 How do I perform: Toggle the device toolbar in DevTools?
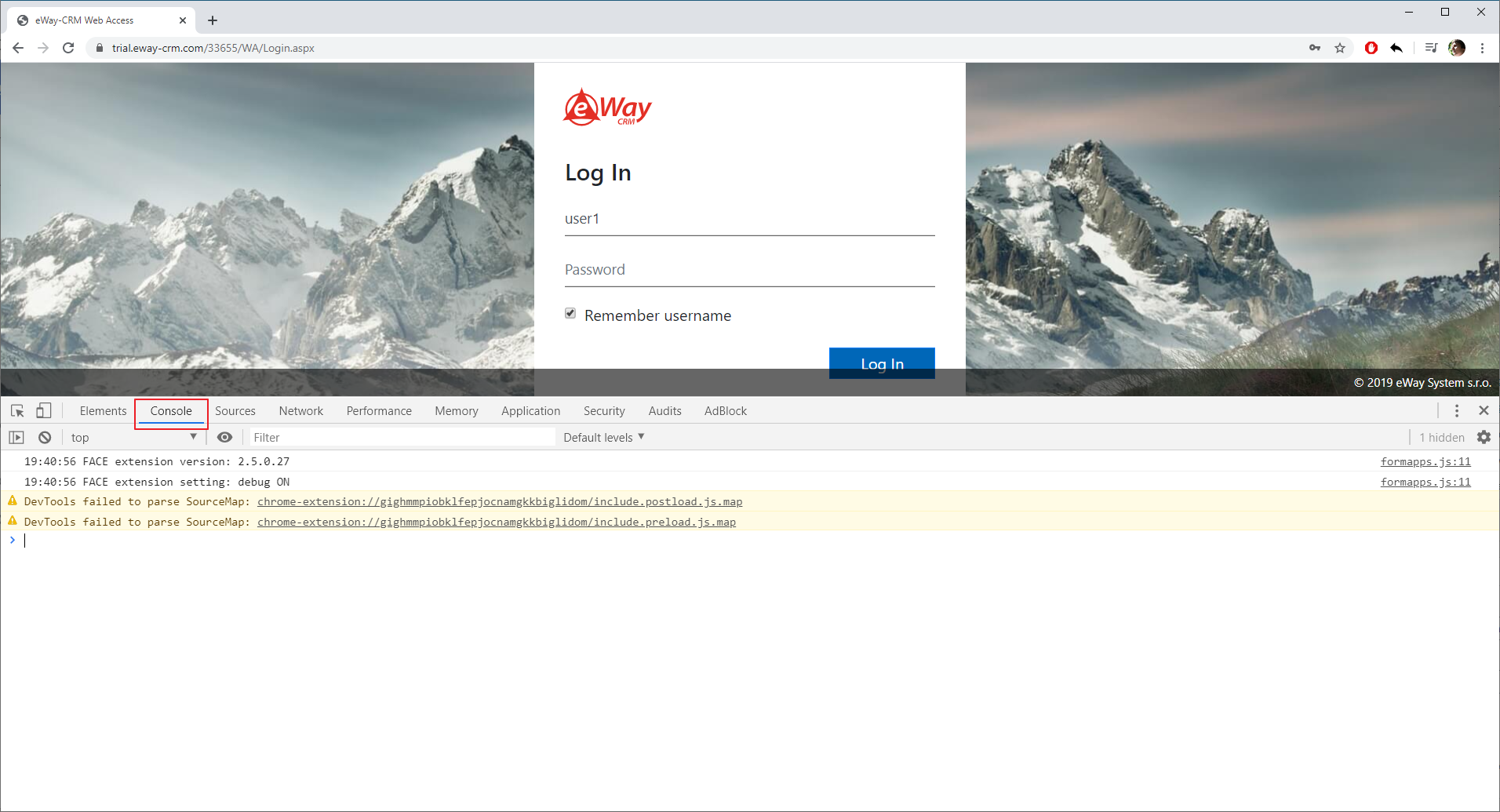coord(44,410)
